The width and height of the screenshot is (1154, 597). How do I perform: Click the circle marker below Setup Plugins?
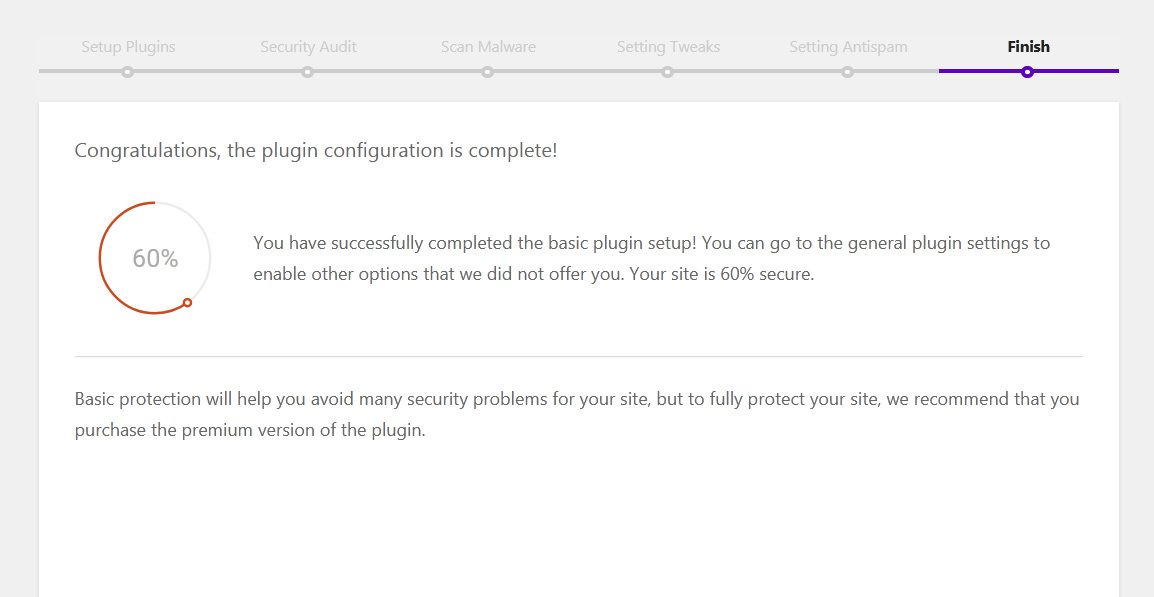(x=127, y=72)
